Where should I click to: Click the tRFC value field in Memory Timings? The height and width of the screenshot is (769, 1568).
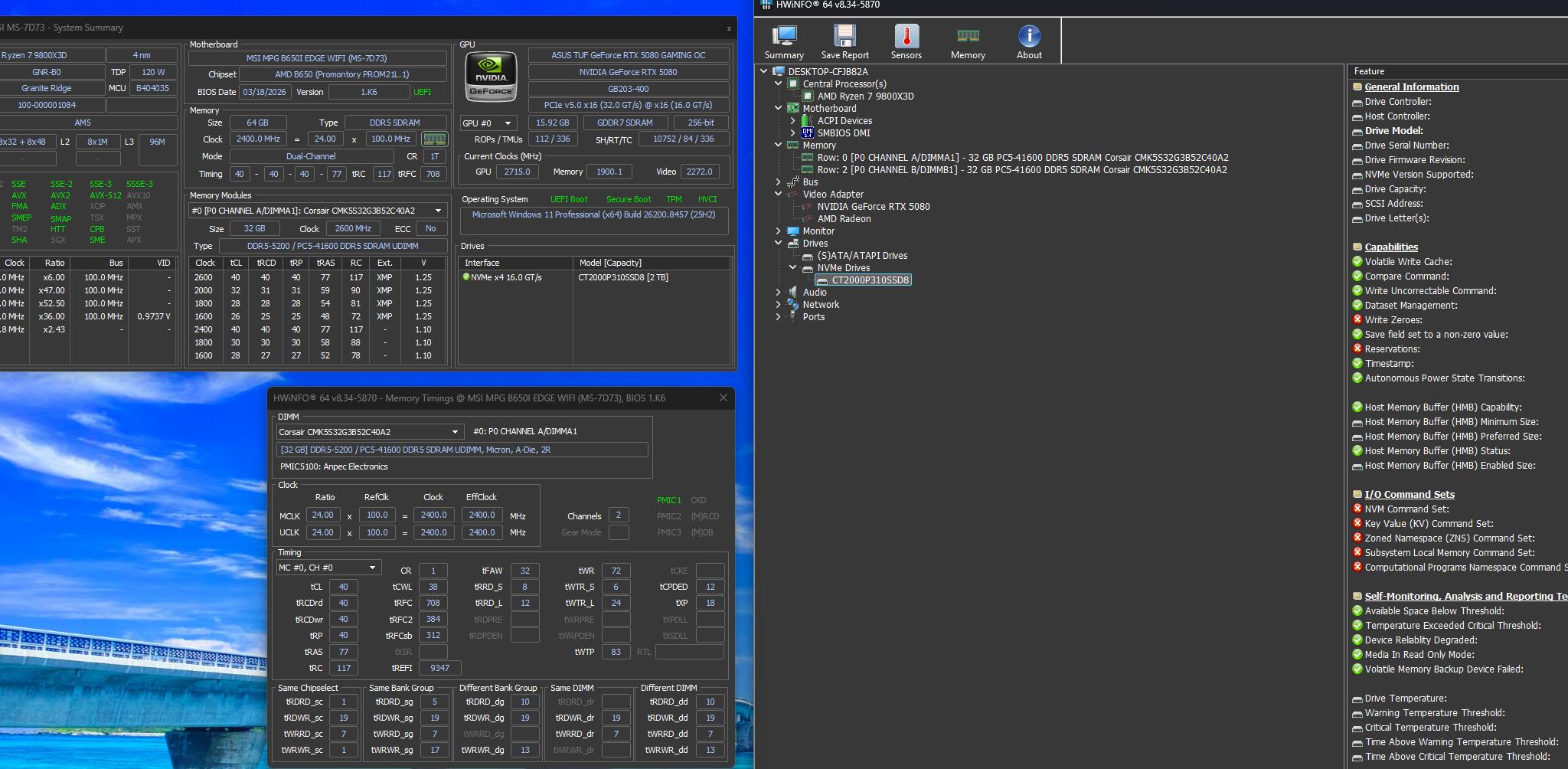click(433, 604)
